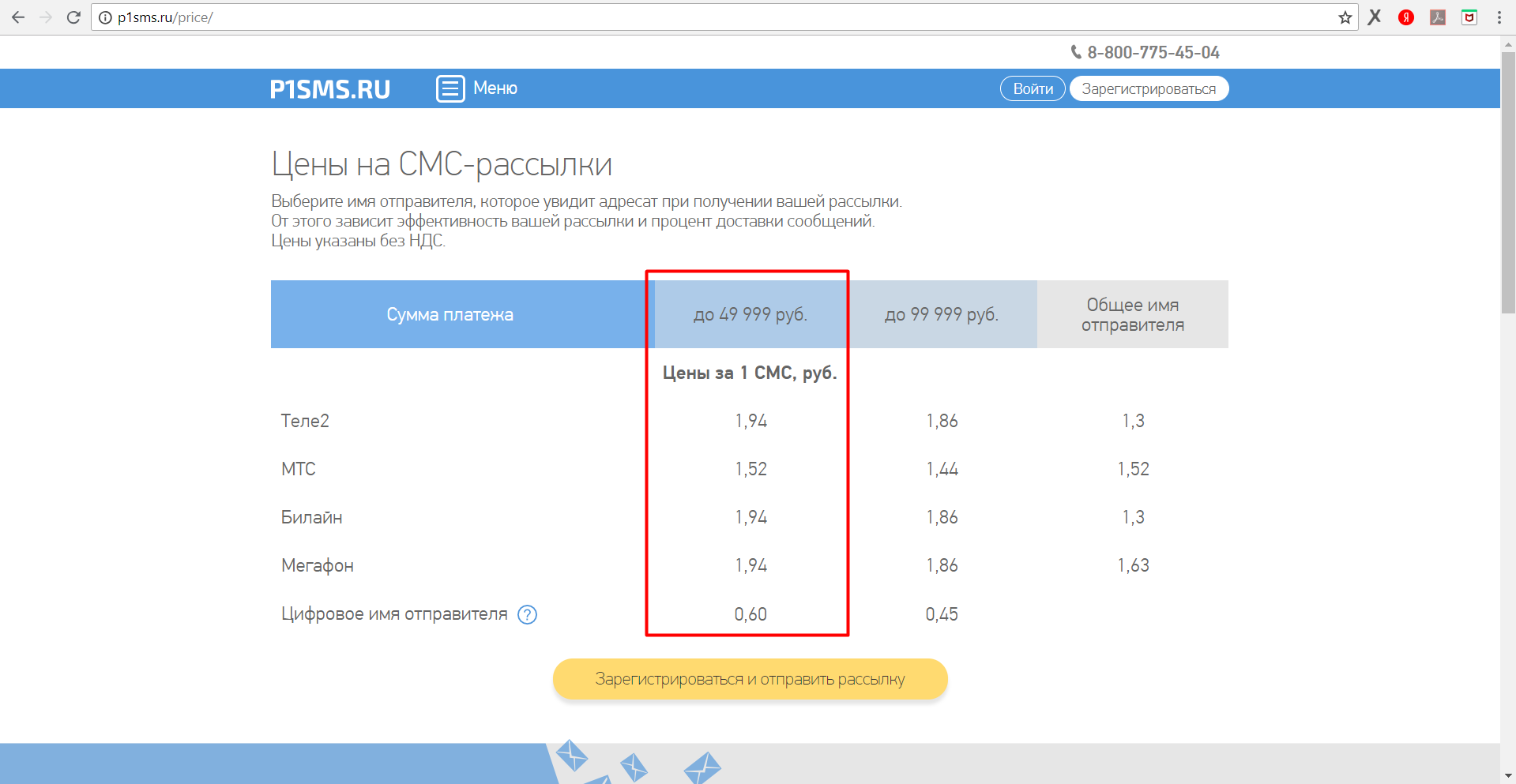Reload the page with the refresh icon
Image resolution: width=1516 pixels, height=784 pixels.
click(73, 17)
